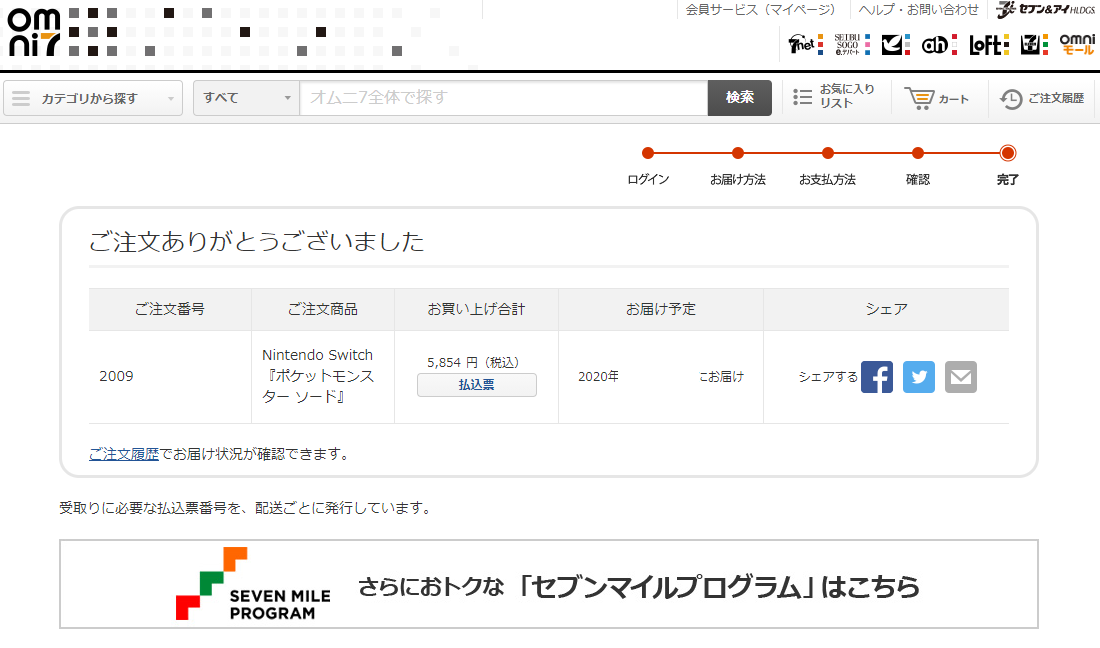The image size is (1100, 648).
Task: Click the 2020年 delivery date text
Action: point(598,377)
